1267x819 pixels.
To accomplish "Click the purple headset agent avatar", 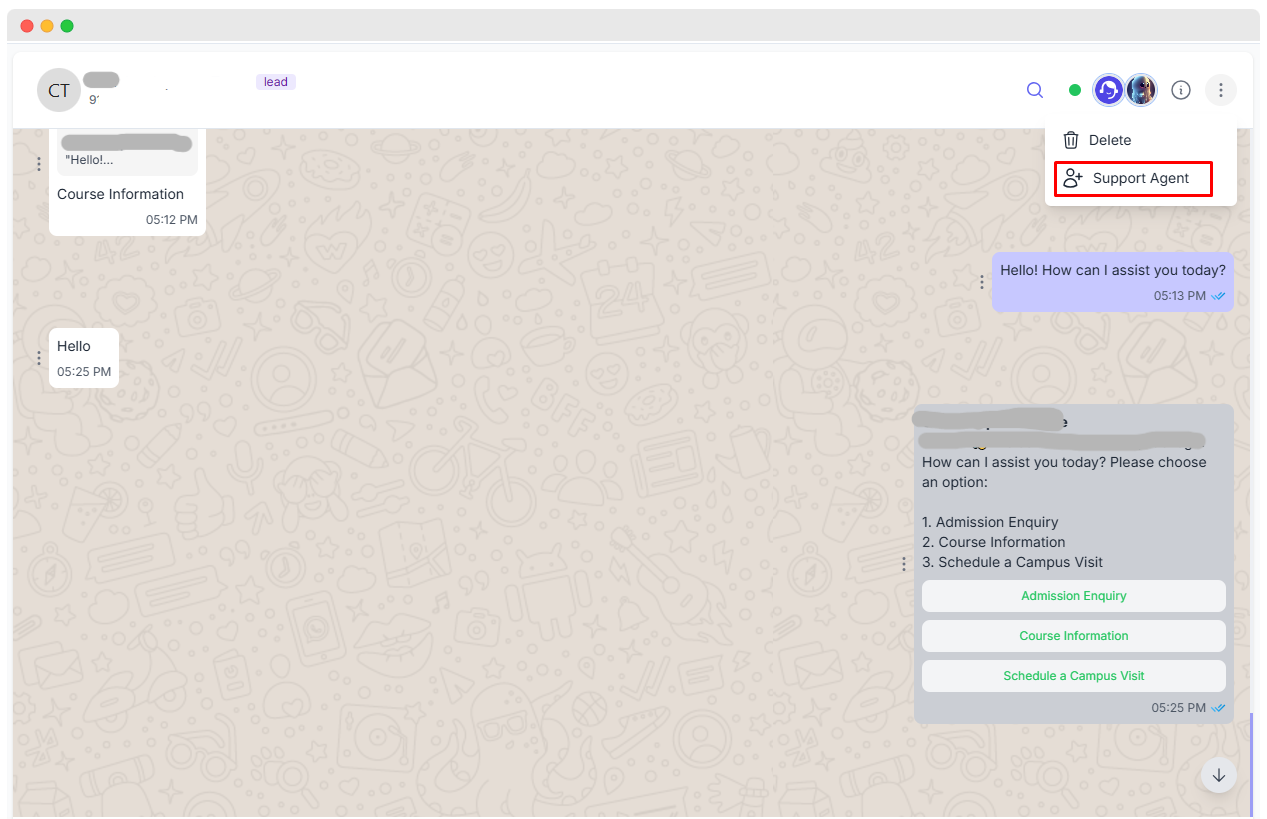I will pos(1108,90).
